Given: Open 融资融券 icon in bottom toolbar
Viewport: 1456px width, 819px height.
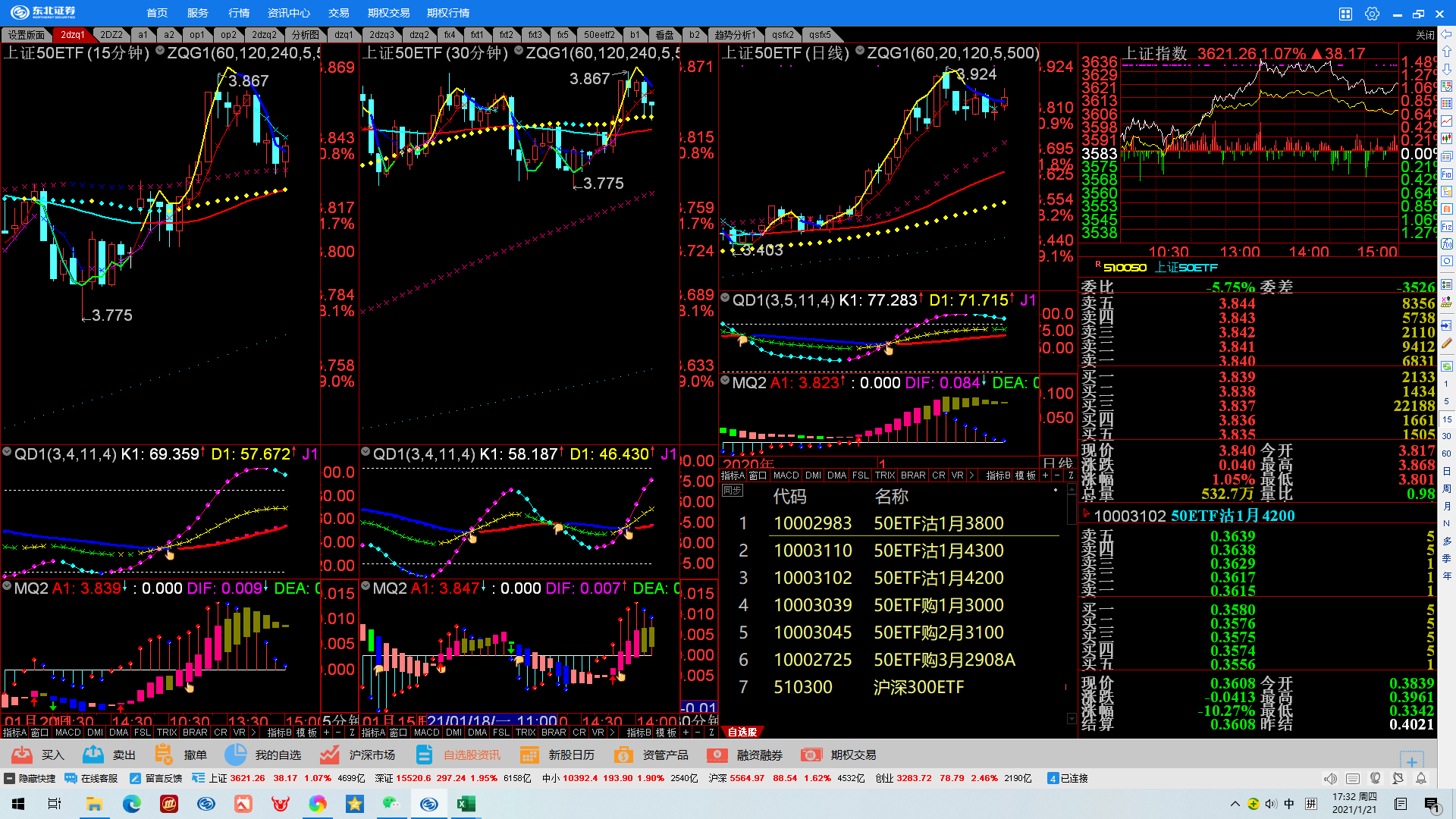Looking at the screenshot, I should point(717,755).
